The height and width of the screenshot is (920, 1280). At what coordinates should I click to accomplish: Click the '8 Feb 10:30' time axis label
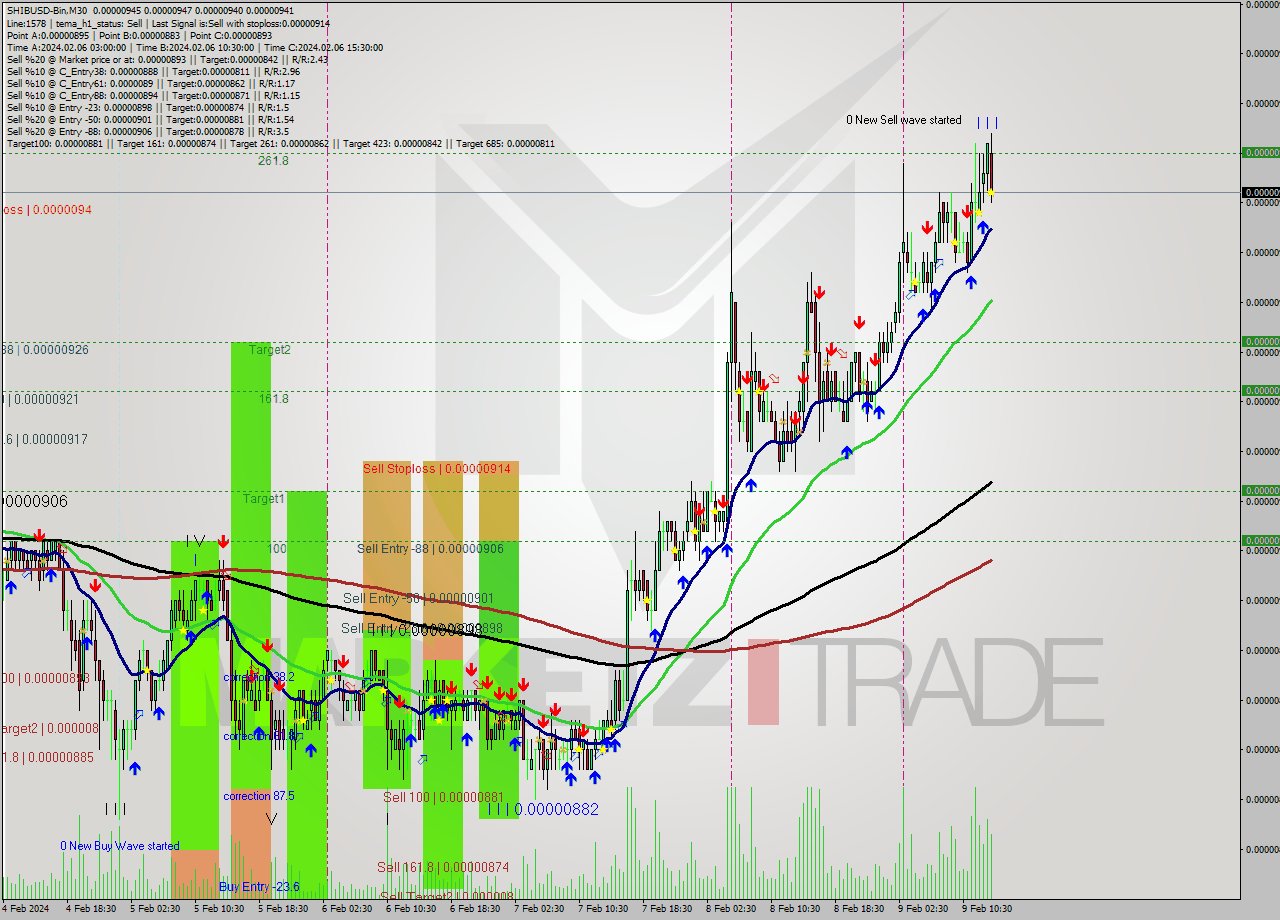coord(795,909)
